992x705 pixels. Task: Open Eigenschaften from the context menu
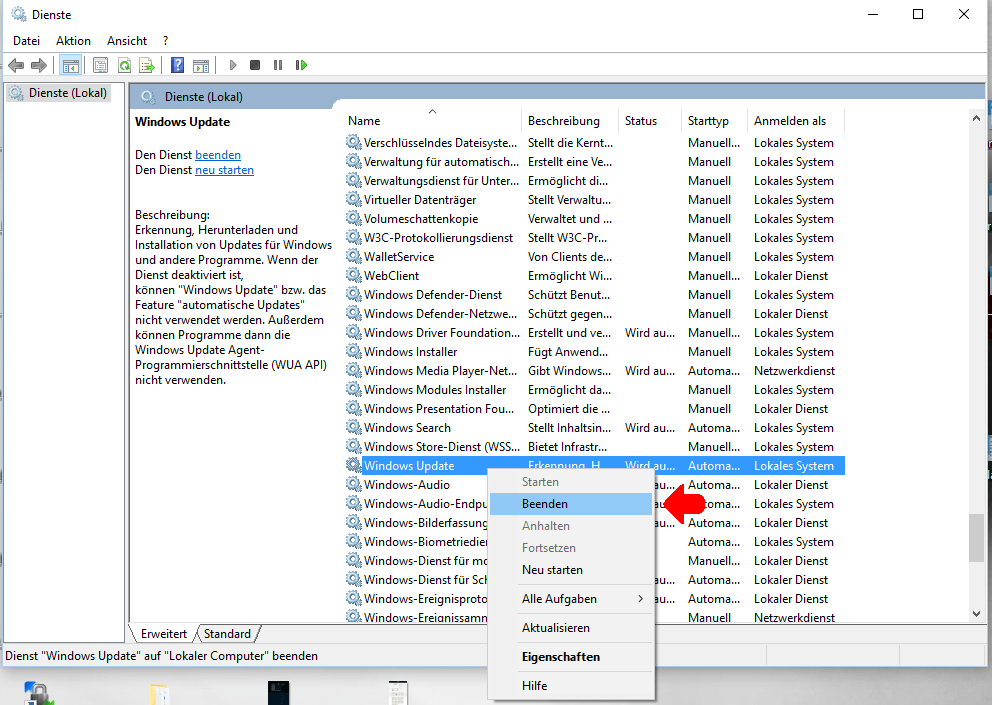pyautogui.click(x=571, y=657)
